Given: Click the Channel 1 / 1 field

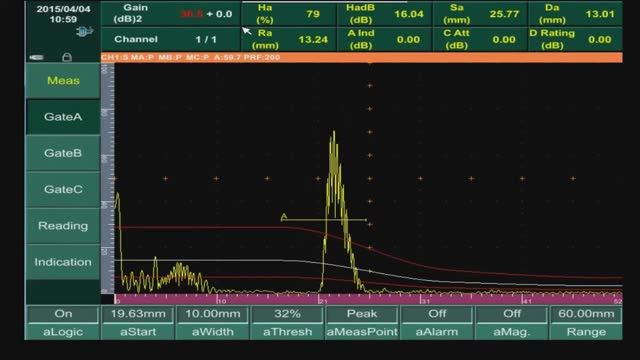Looking at the screenshot, I should (171, 39).
